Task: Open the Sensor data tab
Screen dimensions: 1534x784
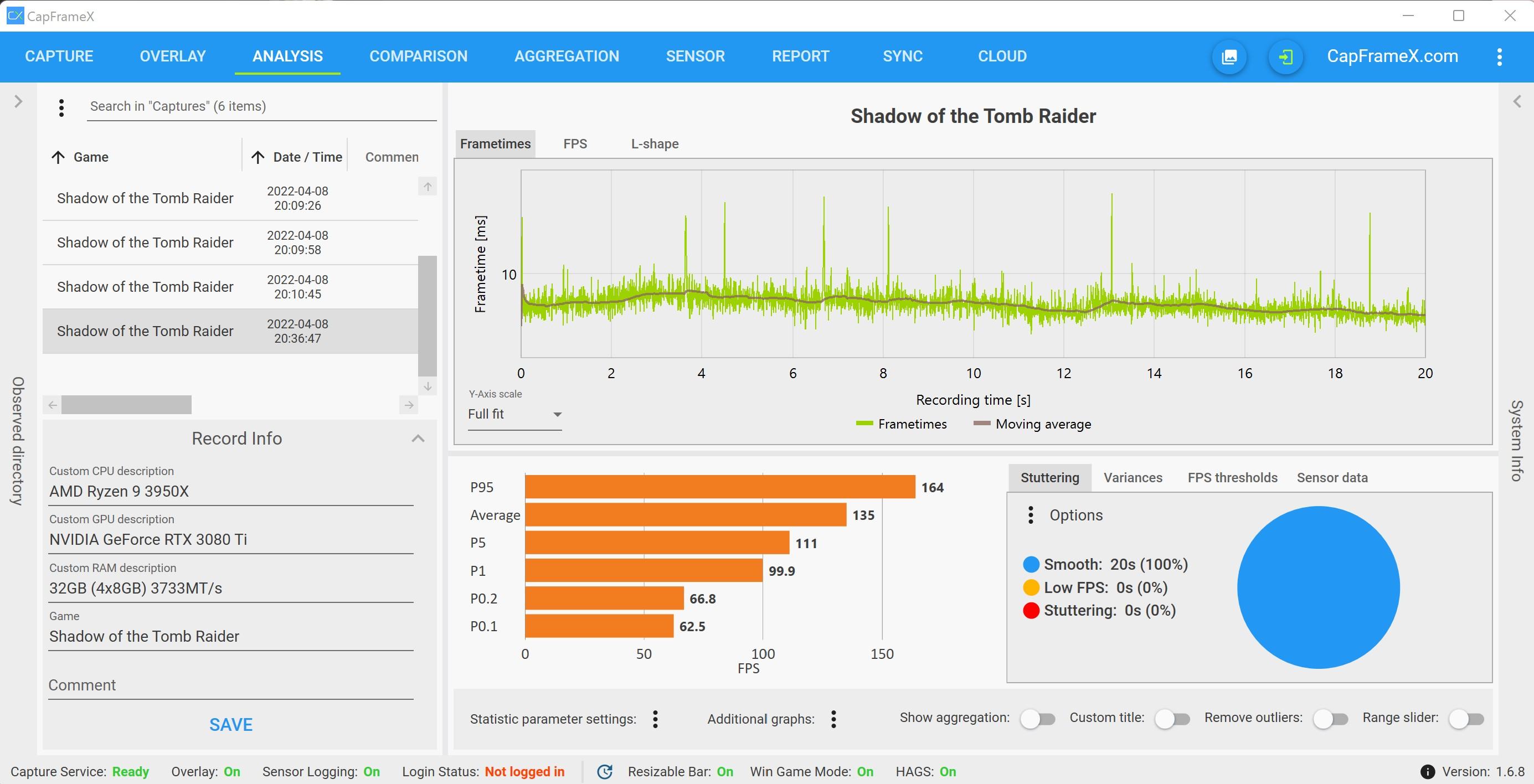Action: point(1332,478)
